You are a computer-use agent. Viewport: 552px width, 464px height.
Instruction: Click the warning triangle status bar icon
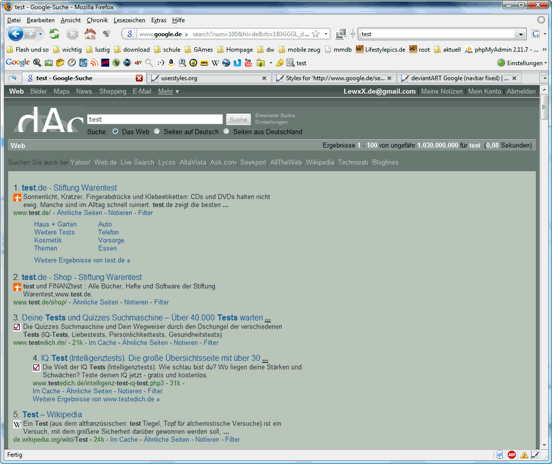(524, 455)
